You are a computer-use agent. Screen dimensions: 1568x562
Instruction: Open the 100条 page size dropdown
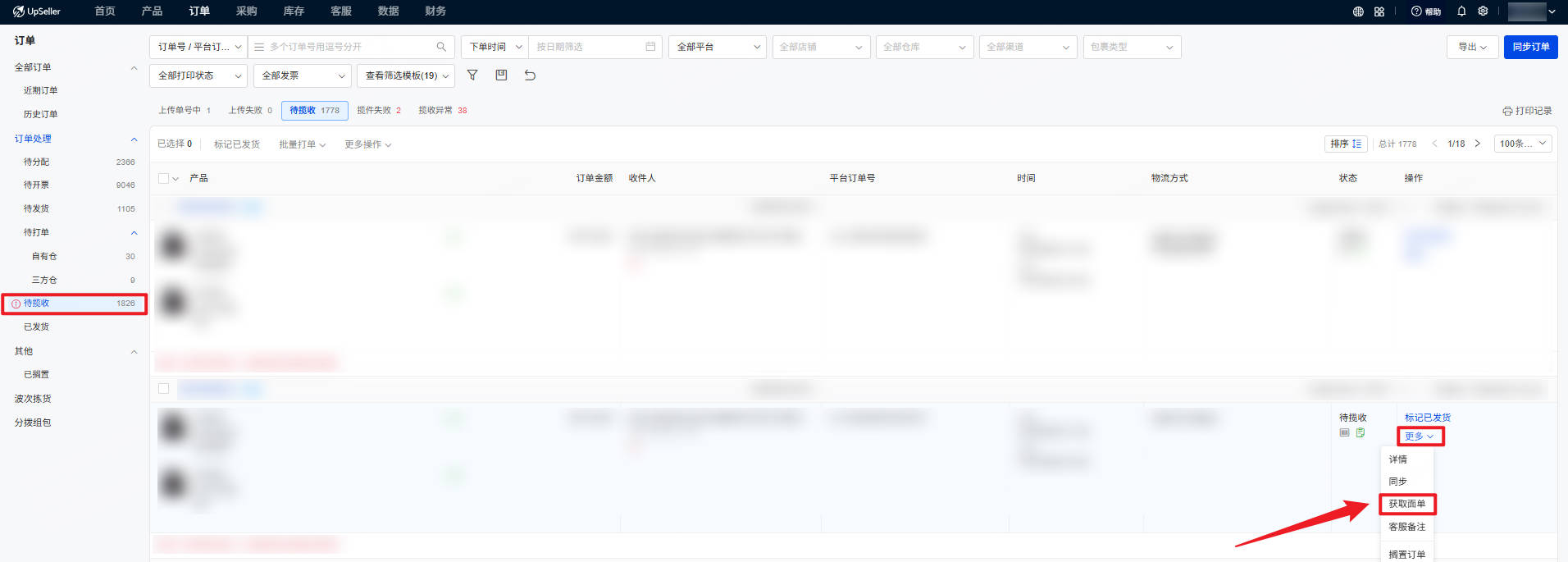tap(1523, 144)
